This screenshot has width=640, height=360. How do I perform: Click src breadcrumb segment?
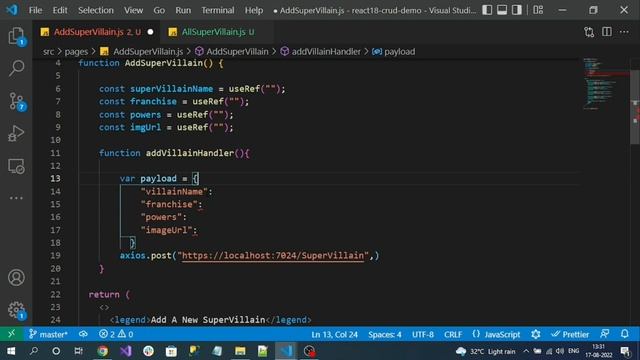point(48,51)
